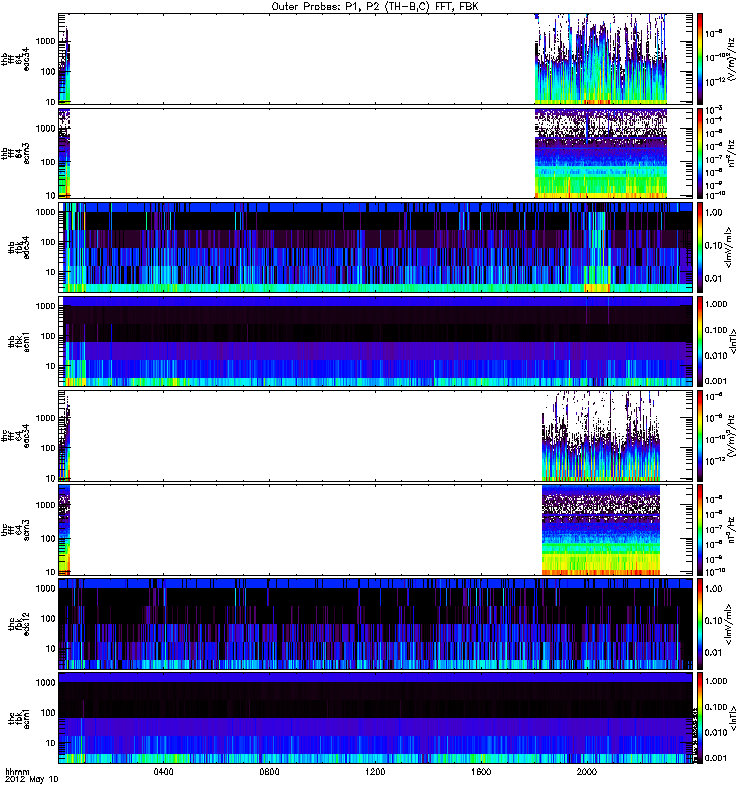Click the color bar of the thc fff edc34 panel

[700, 436]
